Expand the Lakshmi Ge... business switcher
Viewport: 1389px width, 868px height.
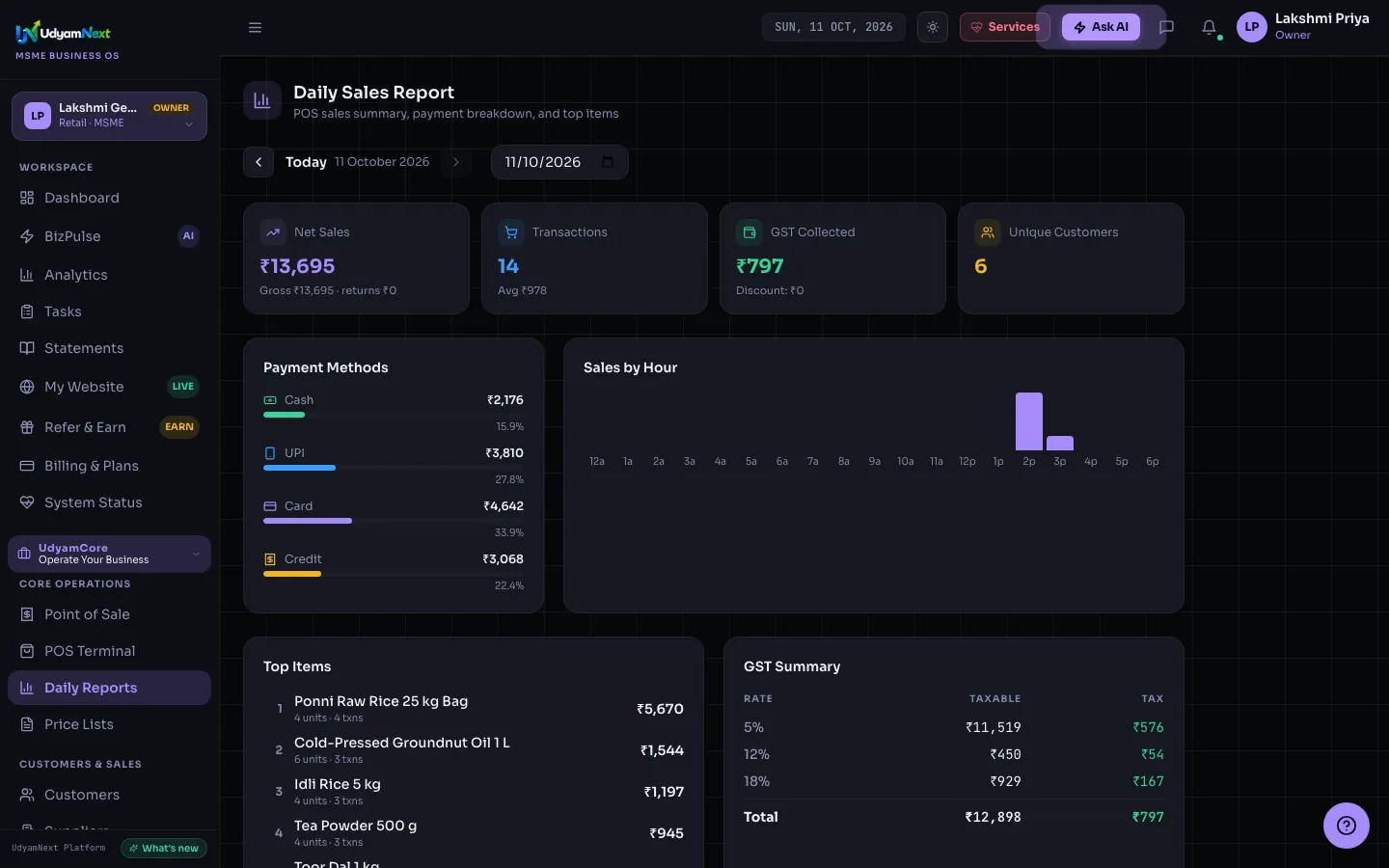click(109, 116)
